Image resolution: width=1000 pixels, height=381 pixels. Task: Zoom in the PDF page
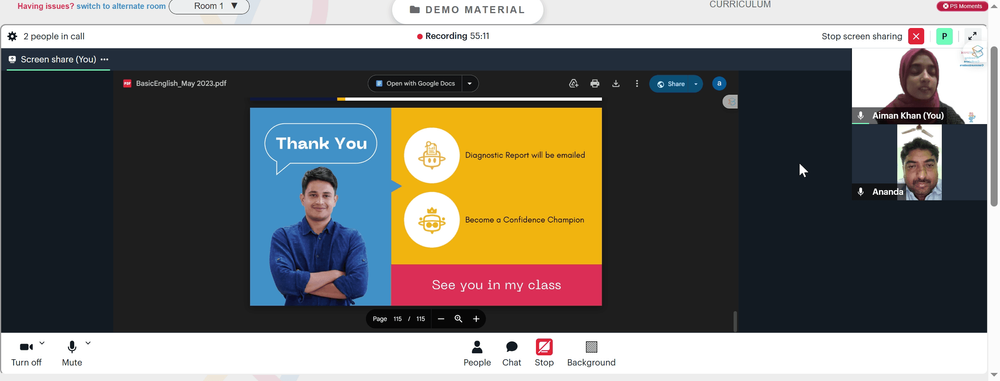pyautogui.click(x=476, y=319)
